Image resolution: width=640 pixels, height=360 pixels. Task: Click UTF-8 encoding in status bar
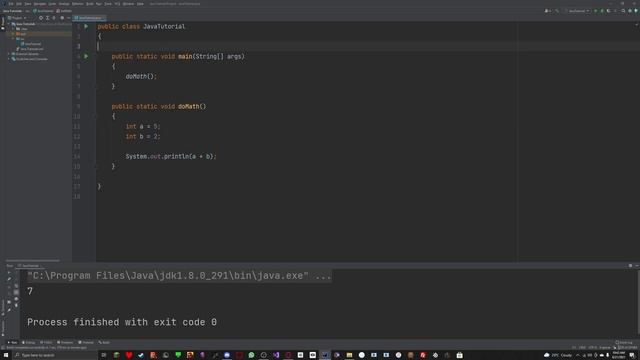(x=593, y=347)
